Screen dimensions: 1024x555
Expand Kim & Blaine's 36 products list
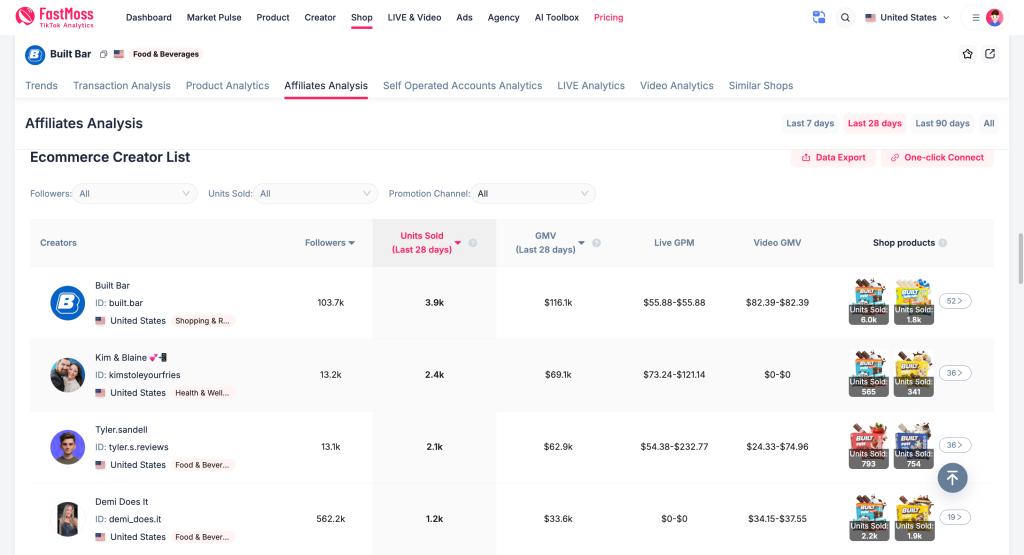coord(955,373)
